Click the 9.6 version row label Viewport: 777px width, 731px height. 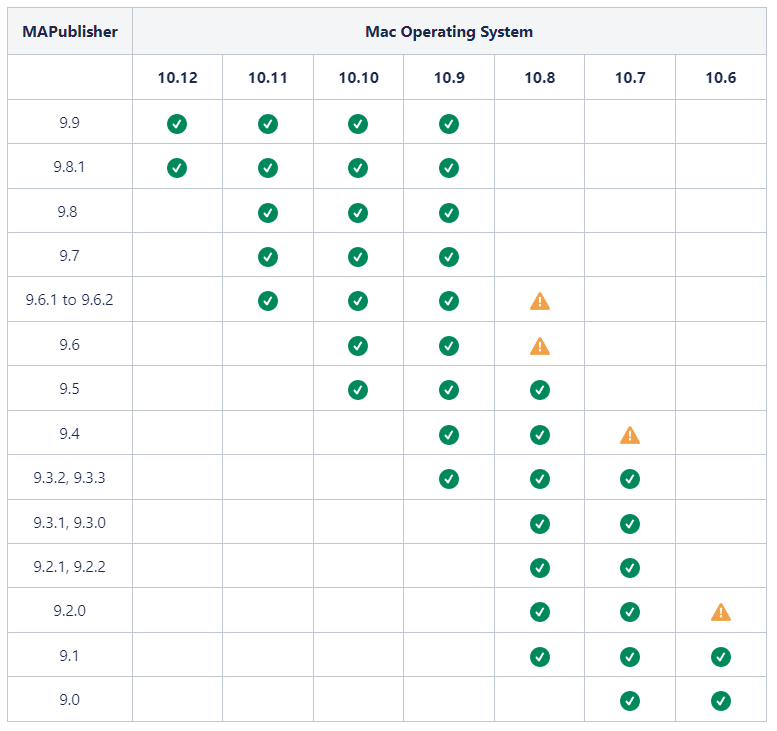(x=69, y=344)
